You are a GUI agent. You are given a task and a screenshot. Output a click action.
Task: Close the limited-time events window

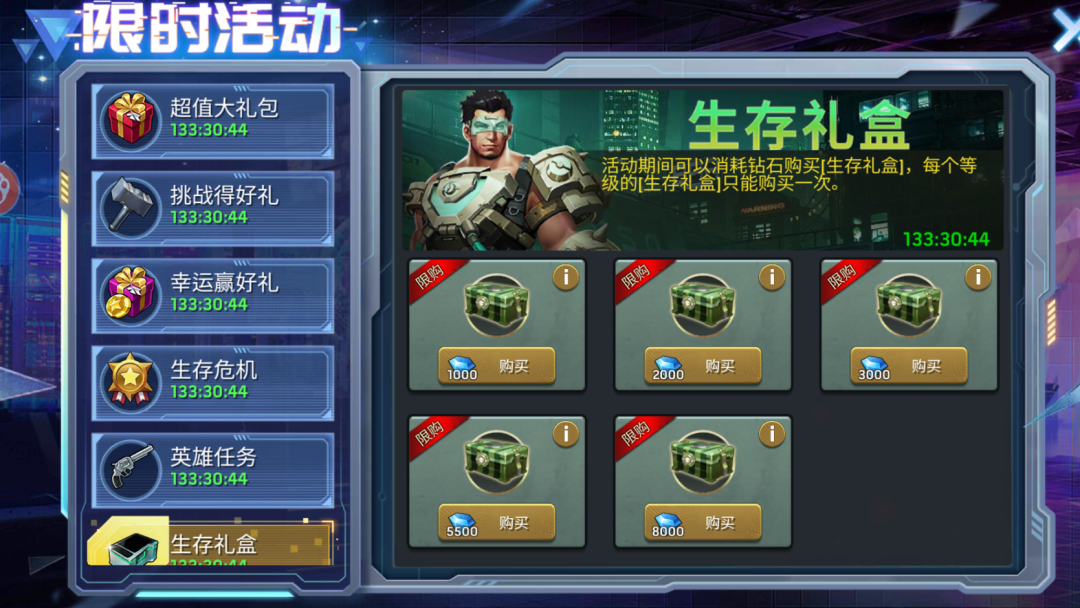1066,30
